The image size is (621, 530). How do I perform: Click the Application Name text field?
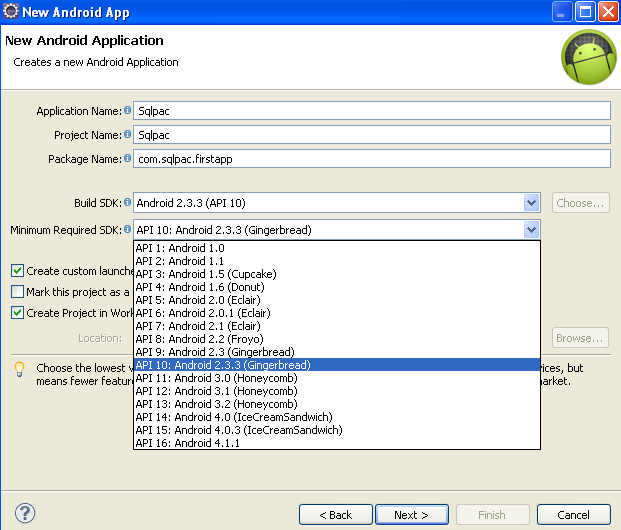(372, 111)
